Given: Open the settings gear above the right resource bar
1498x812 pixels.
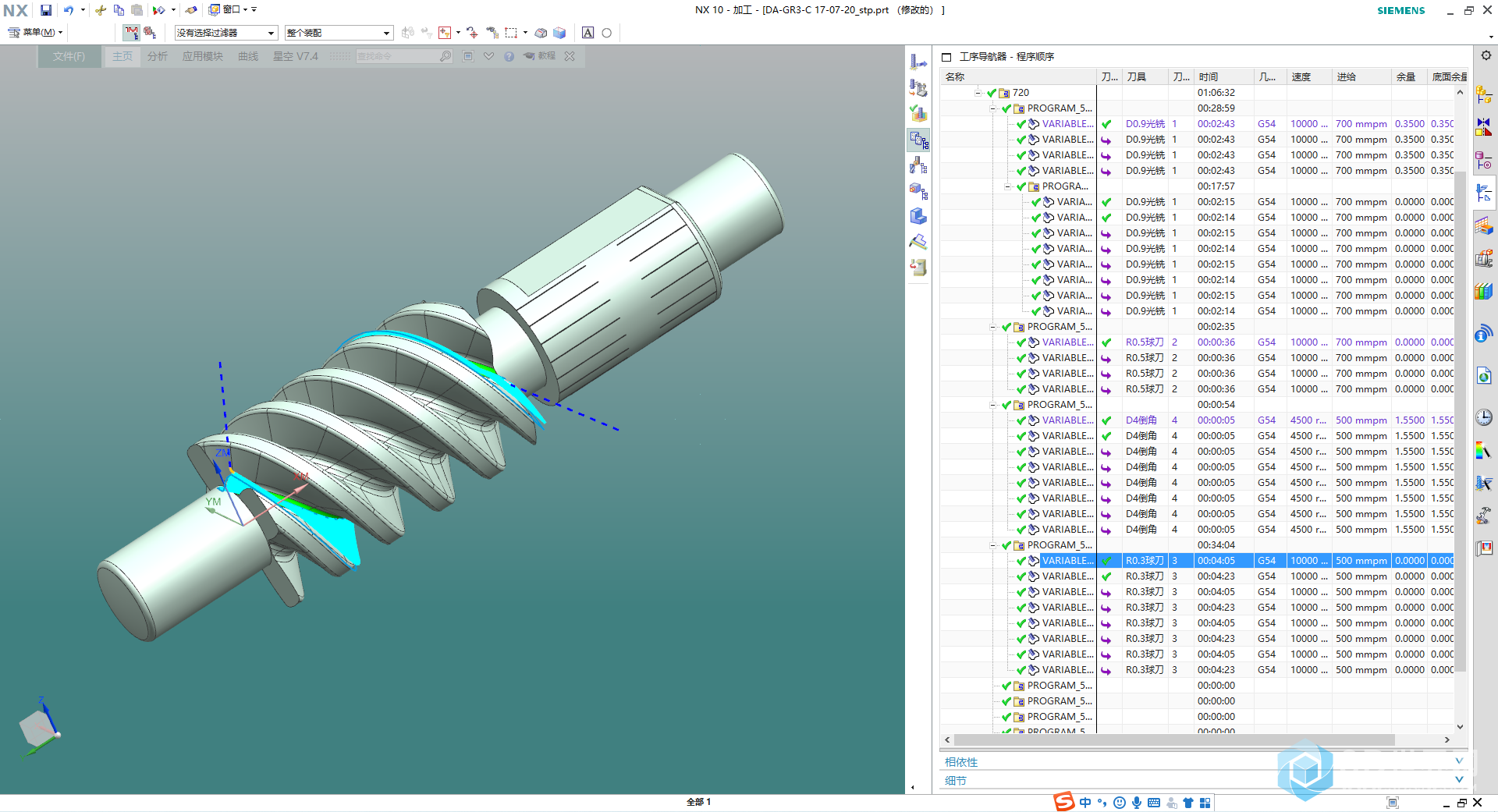Looking at the screenshot, I should 1486,55.
